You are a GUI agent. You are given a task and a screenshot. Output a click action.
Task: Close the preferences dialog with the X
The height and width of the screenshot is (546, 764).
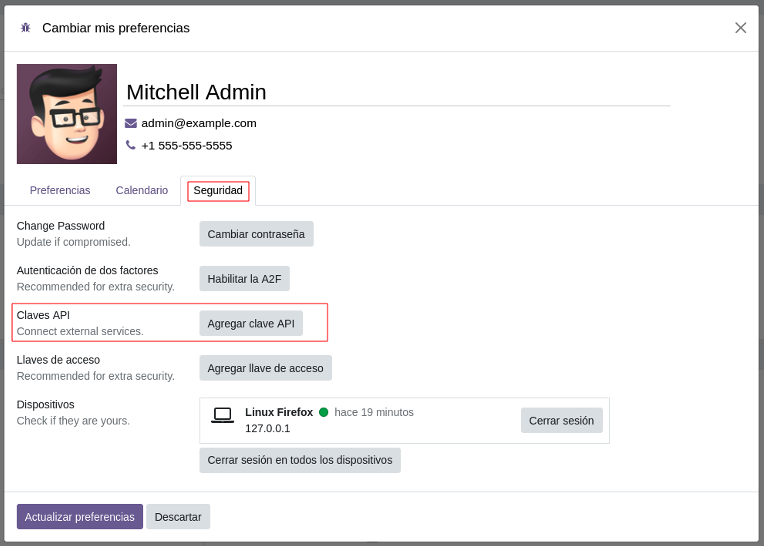point(740,28)
